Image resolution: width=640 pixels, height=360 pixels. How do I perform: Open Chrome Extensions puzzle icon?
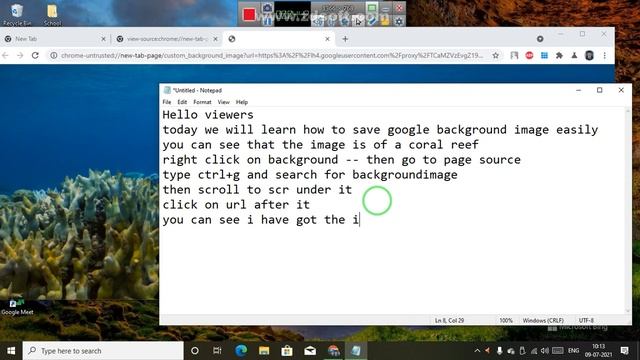coord(559,55)
